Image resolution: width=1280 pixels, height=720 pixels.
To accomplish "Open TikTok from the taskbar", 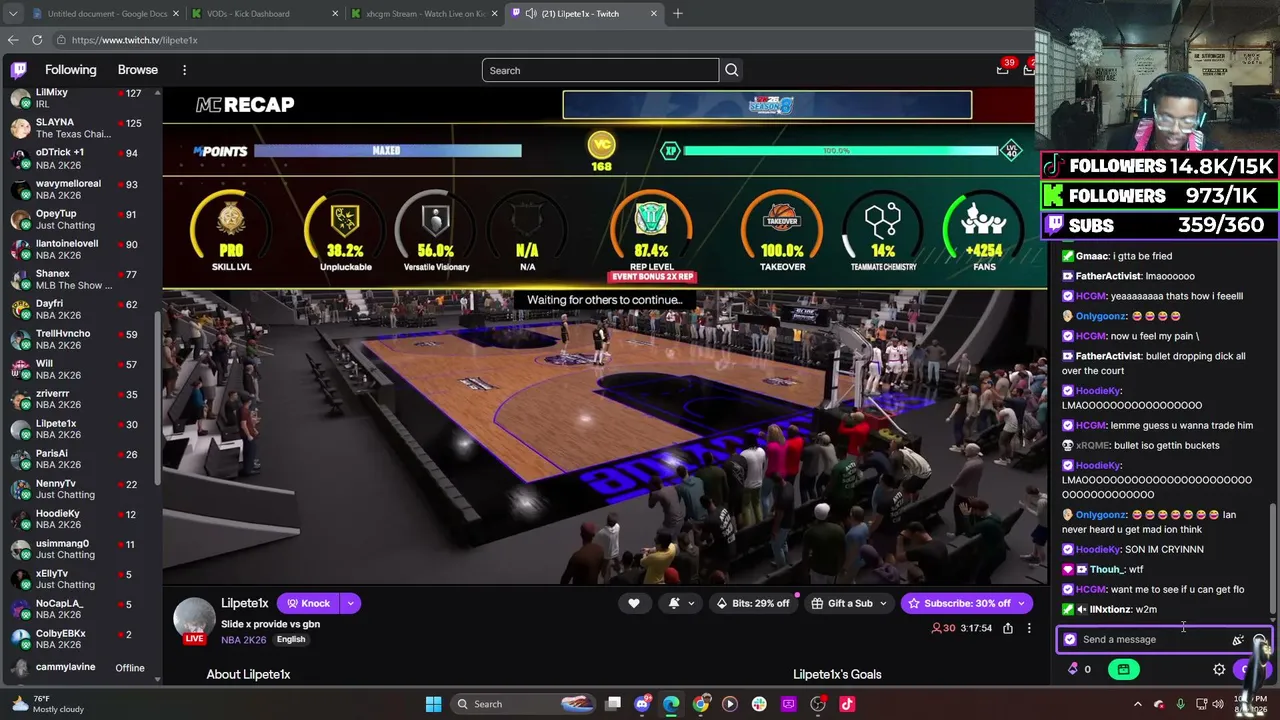I will pos(847,704).
